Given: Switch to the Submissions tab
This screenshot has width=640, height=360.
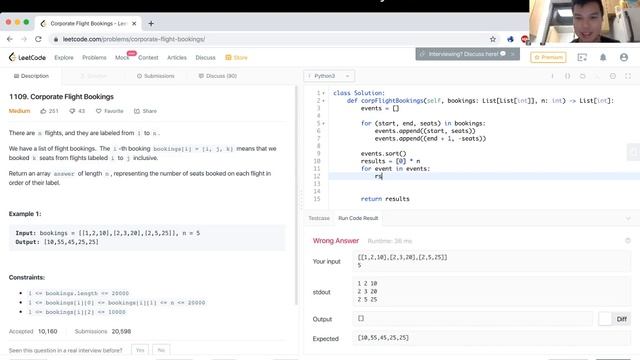Looking at the screenshot, I should tap(156, 76).
